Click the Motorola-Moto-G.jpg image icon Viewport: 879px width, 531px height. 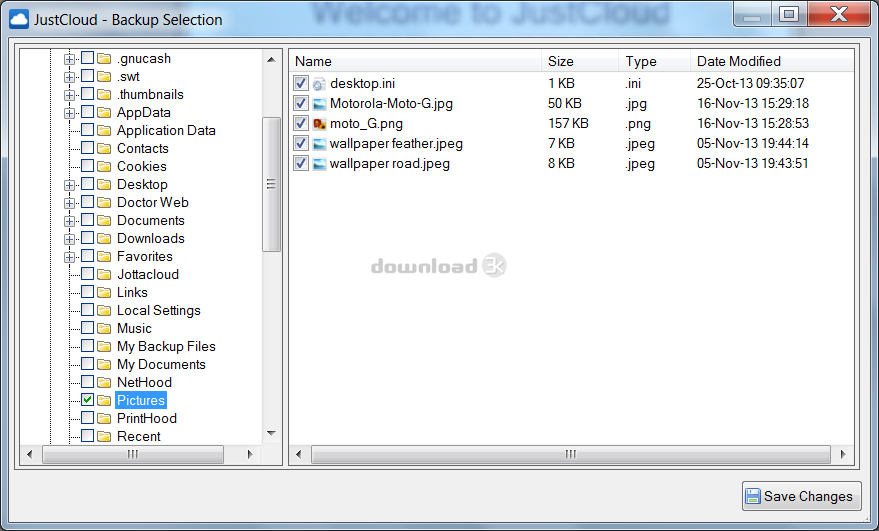(x=319, y=104)
